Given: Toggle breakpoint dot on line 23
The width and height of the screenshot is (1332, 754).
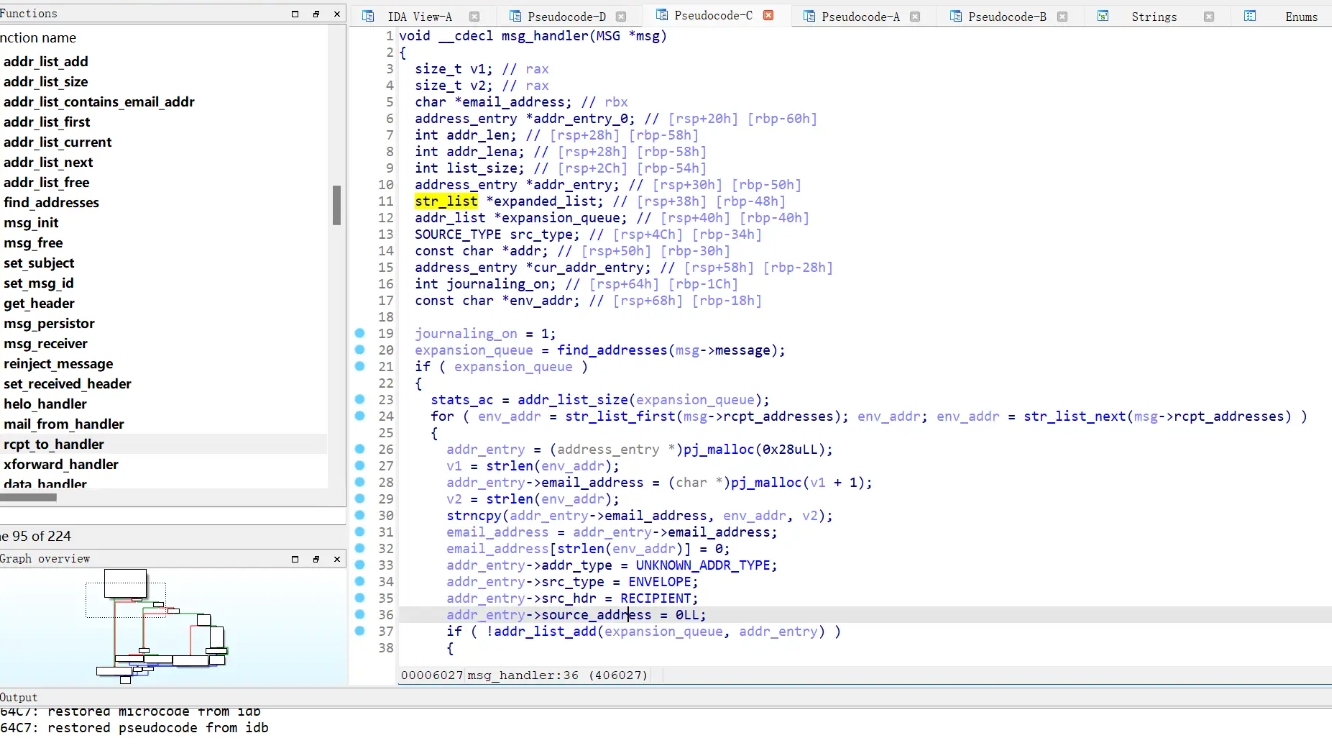Looking at the screenshot, I should tap(360, 399).
